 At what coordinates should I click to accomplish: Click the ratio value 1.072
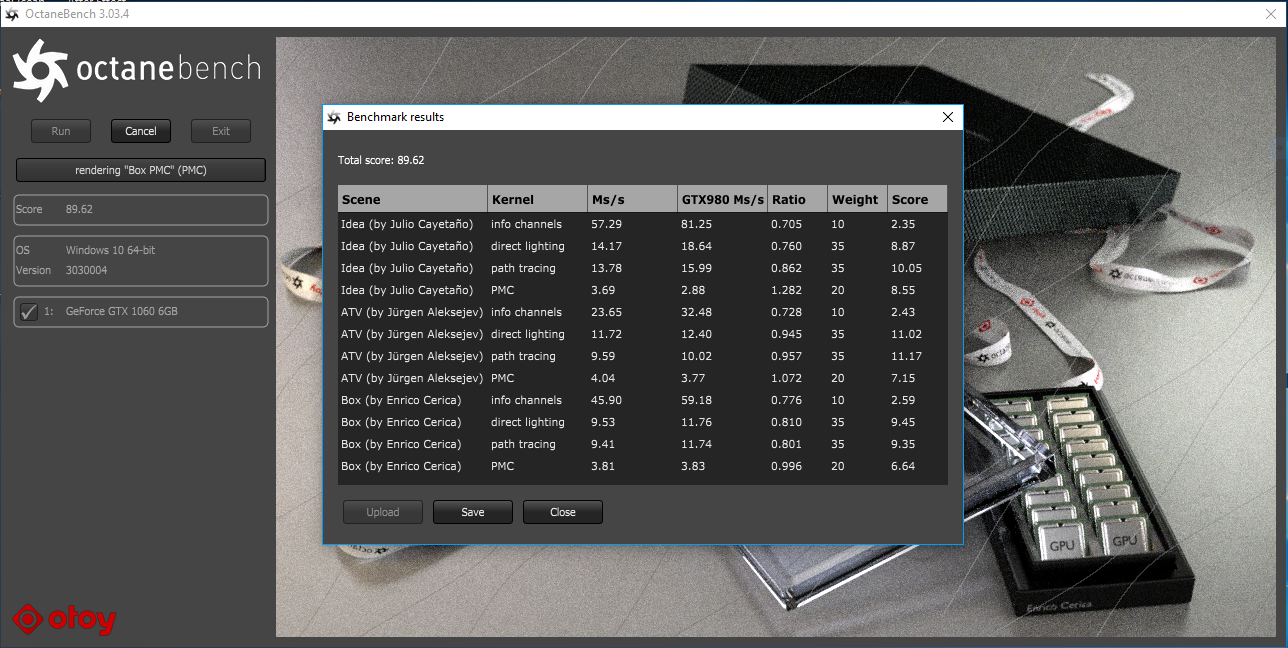click(787, 378)
